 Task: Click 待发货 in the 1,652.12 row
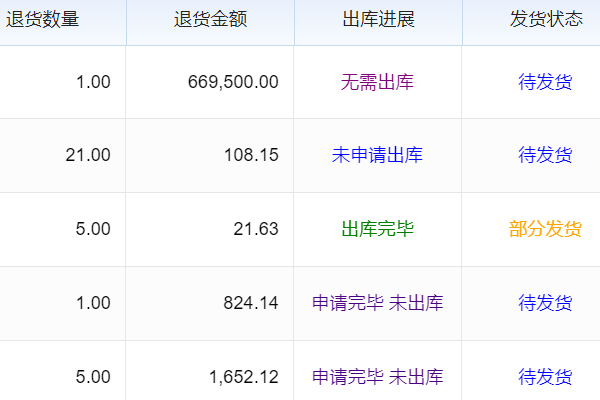click(x=545, y=377)
